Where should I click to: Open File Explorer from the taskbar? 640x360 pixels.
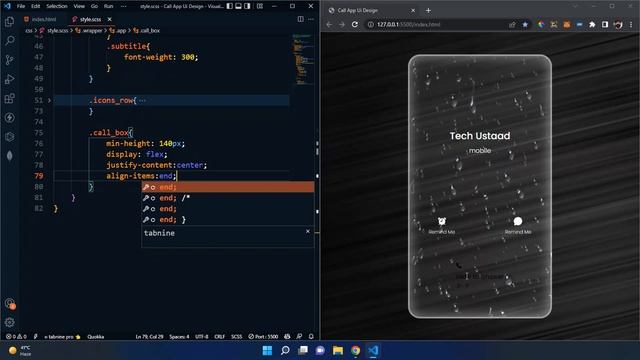(x=338, y=350)
